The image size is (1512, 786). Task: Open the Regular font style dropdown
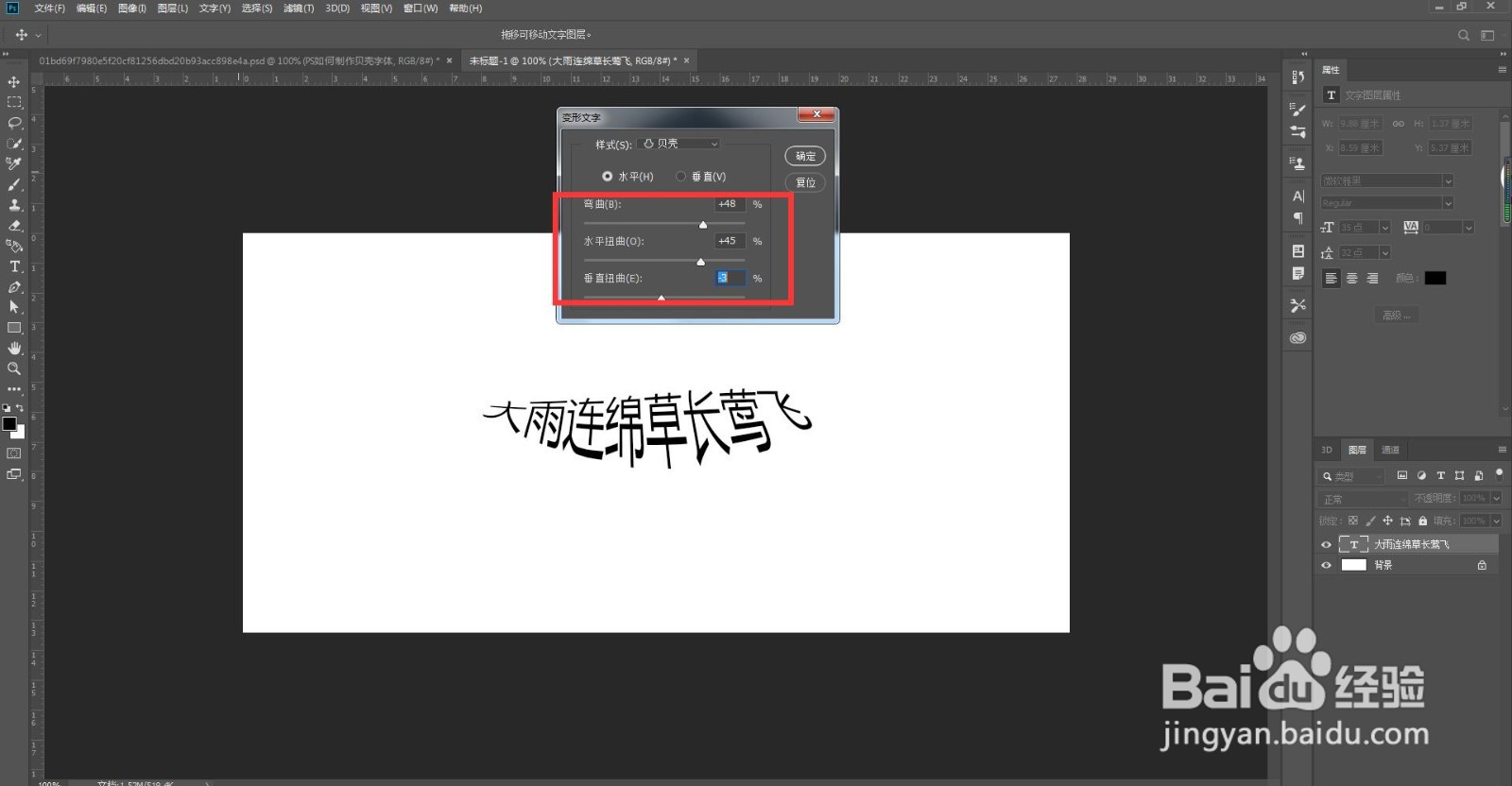[x=1386, y=203]
